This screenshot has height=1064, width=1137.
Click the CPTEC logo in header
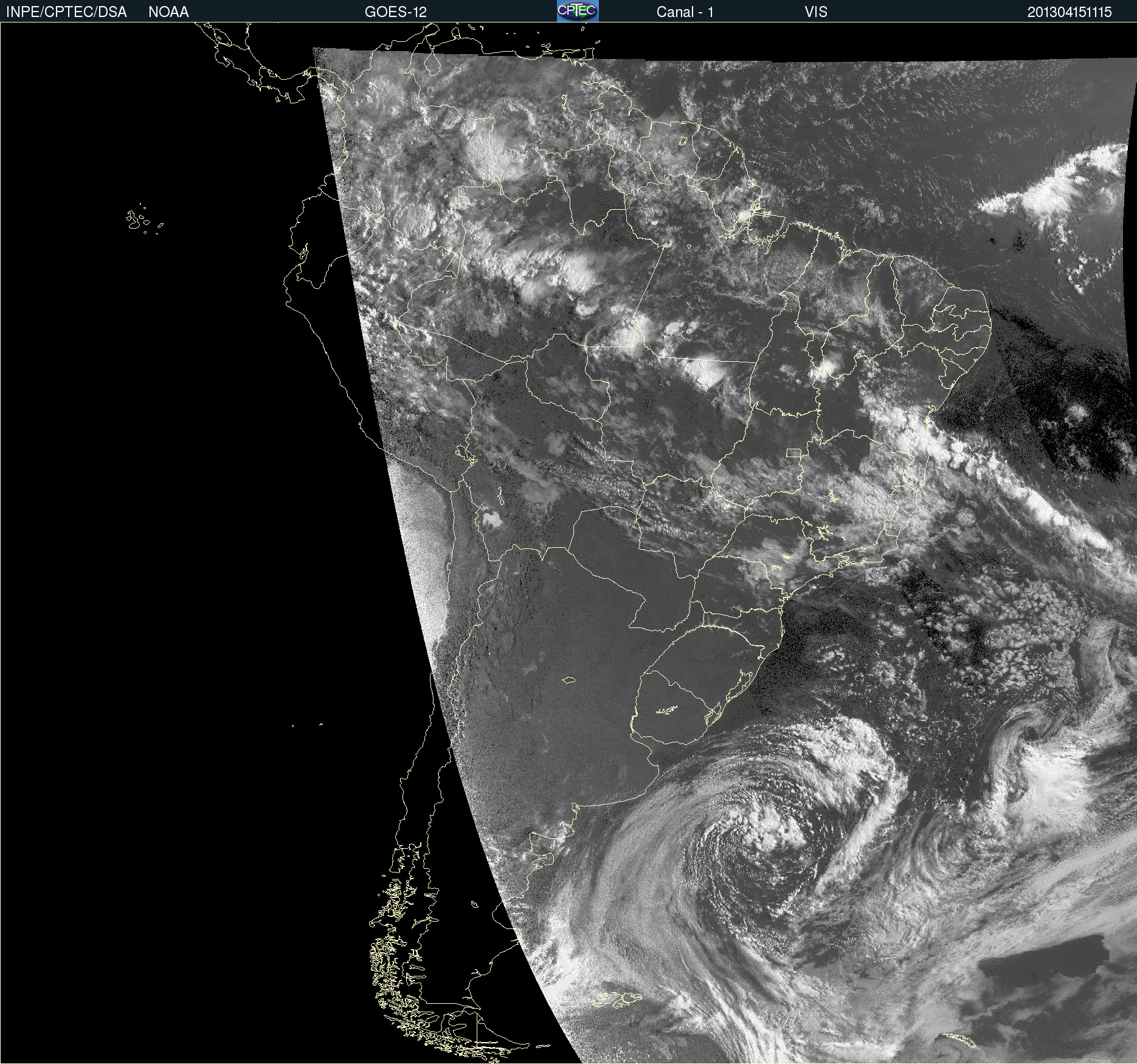click(x=578, y=11)
